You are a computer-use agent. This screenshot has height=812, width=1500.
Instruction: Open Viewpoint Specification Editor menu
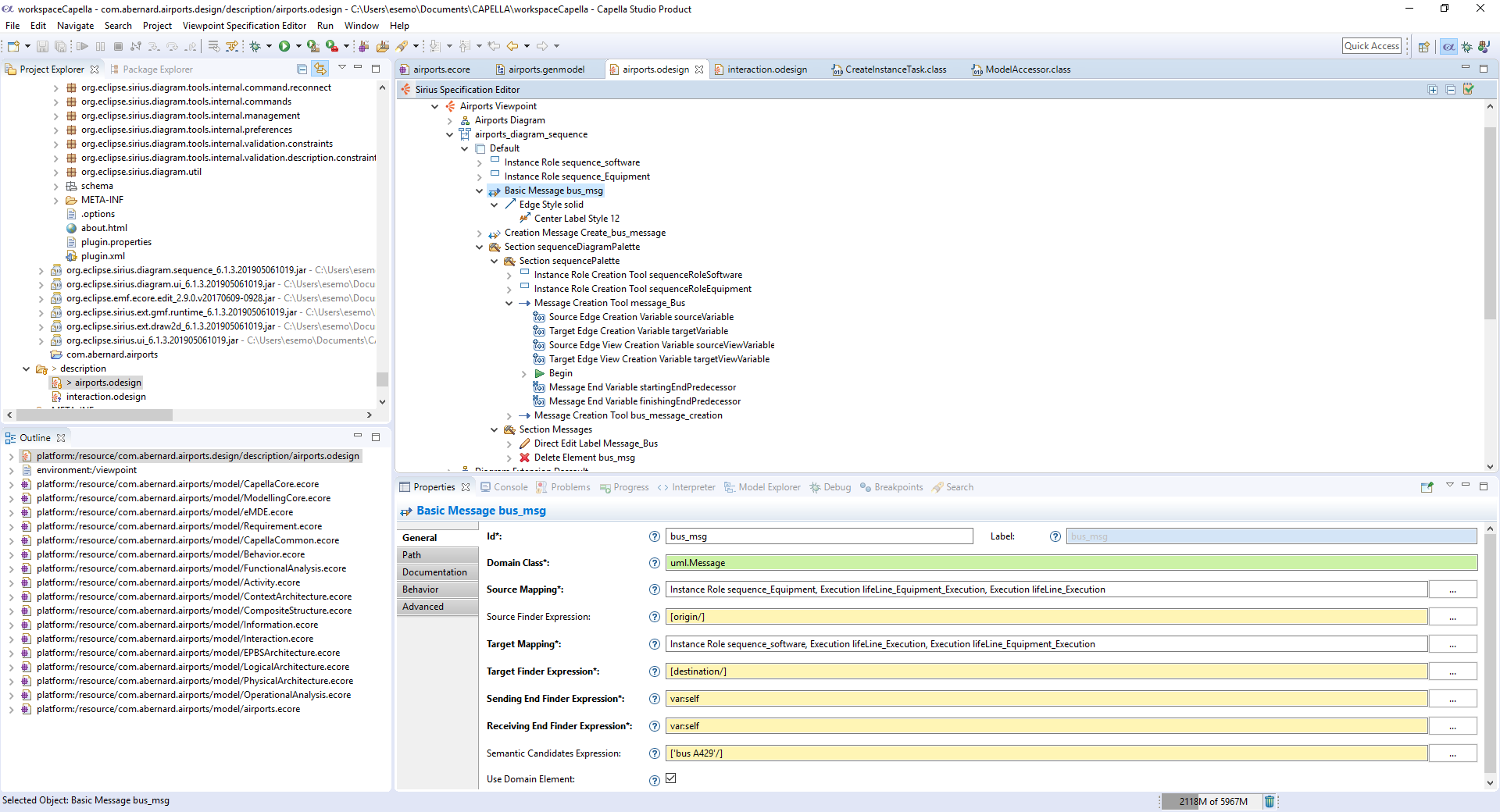245,26
